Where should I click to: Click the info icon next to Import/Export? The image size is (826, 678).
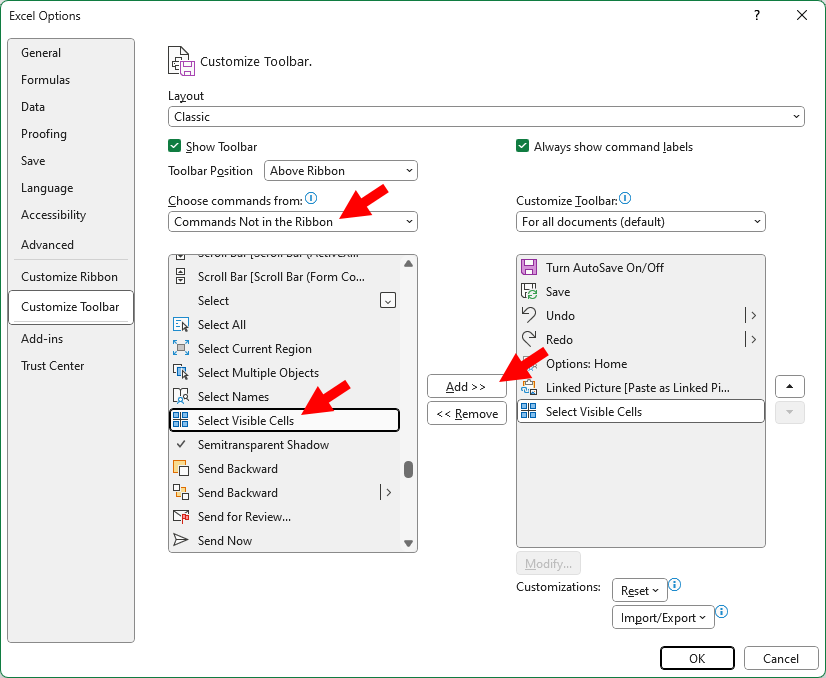722,612
